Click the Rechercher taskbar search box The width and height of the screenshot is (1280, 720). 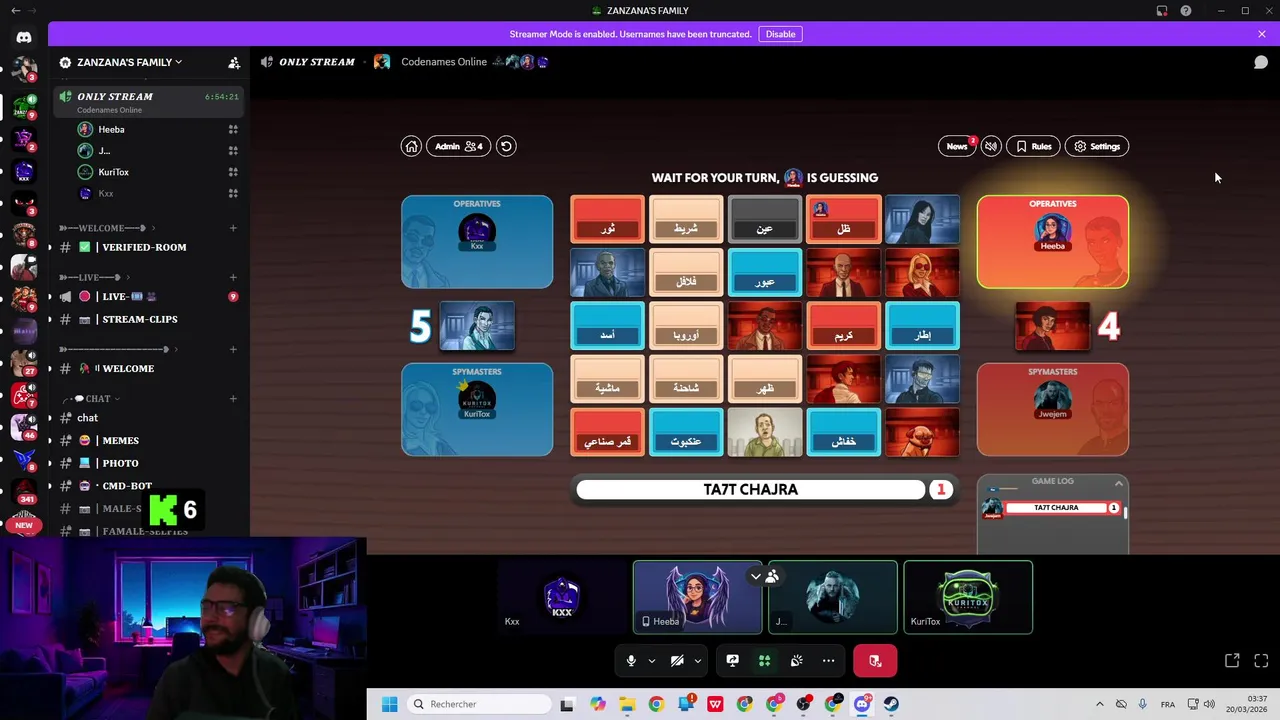pyautogui.click(x=480, y=704)
